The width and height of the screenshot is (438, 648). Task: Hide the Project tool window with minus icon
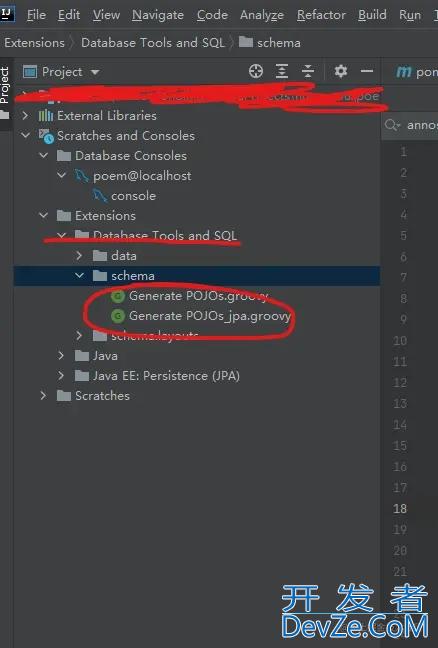pos(367,71)
